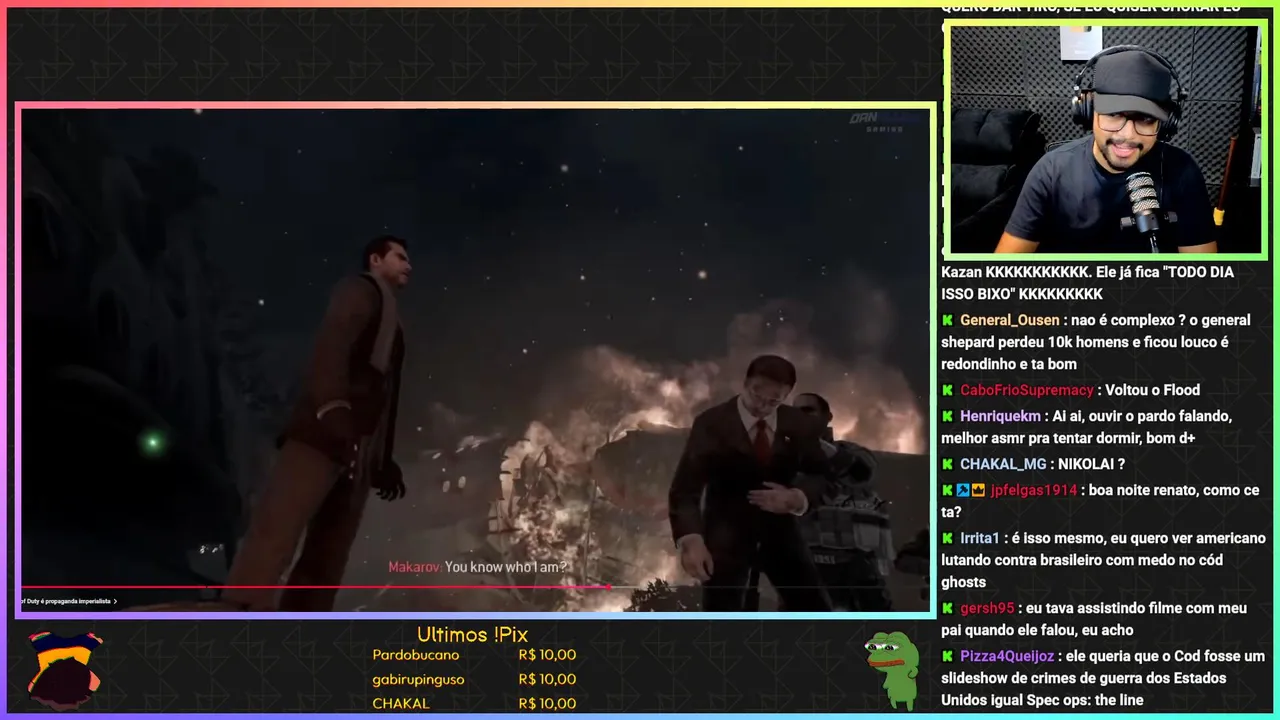Image resolution: width=1280 pixels, height=720 pixels.
Task: Click the R$ 10,00 amount beside Pardobucano
Action: pos(547,655)
